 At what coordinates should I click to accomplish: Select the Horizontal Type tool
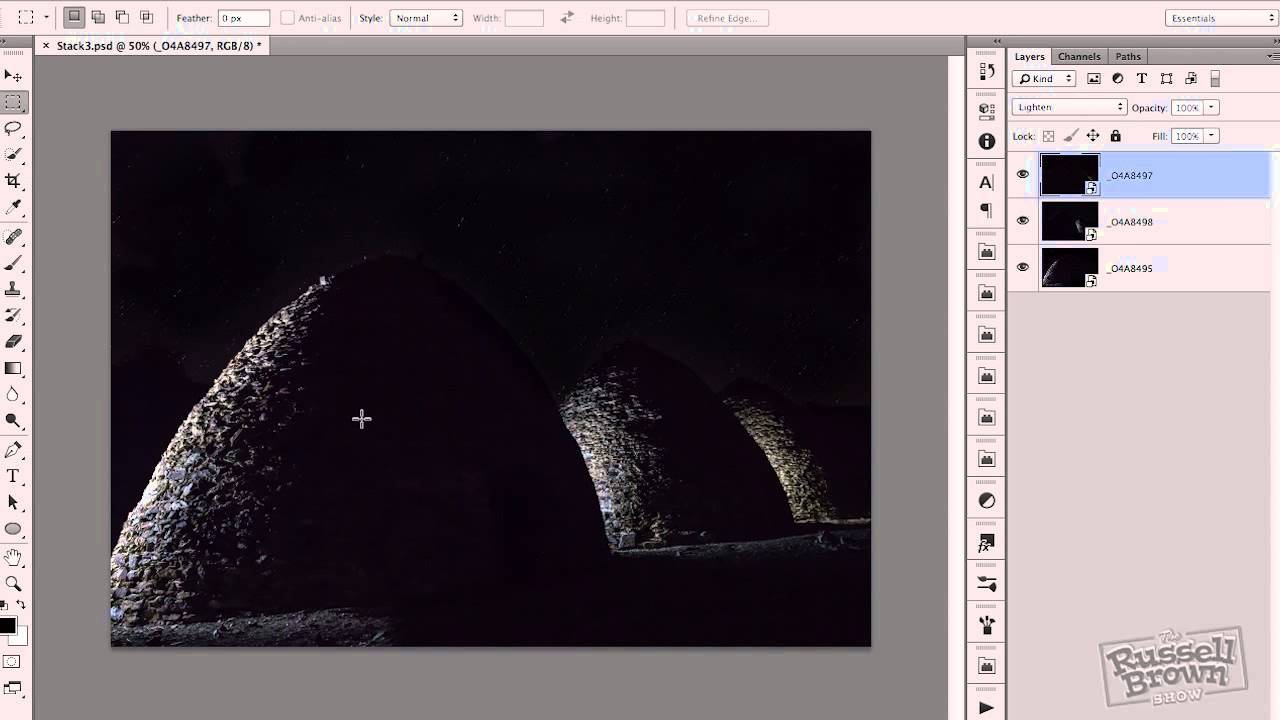(x=13, y=476)
